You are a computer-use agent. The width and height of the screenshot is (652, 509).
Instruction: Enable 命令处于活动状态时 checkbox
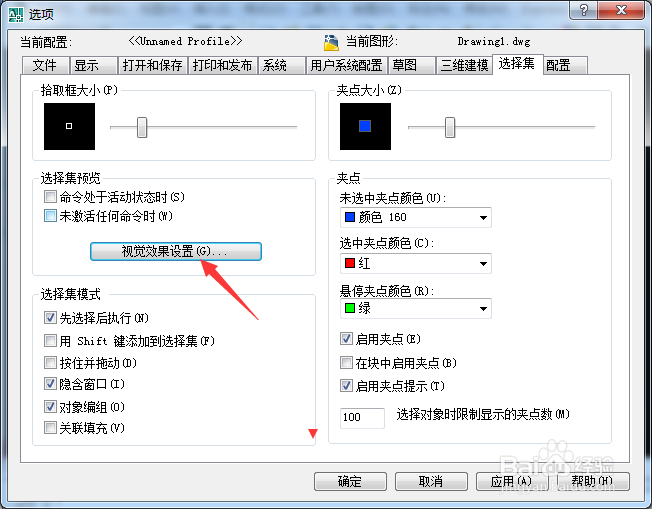50,197
